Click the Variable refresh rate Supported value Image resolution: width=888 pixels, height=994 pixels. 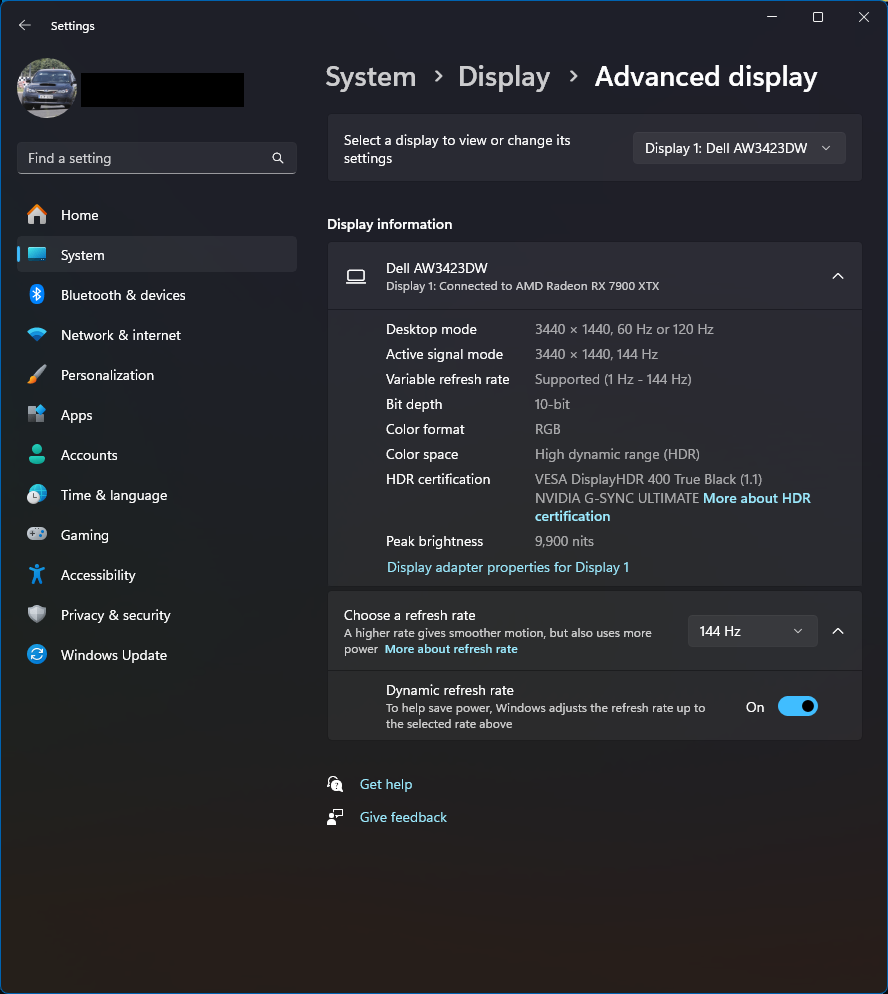[x=613, y=379]
